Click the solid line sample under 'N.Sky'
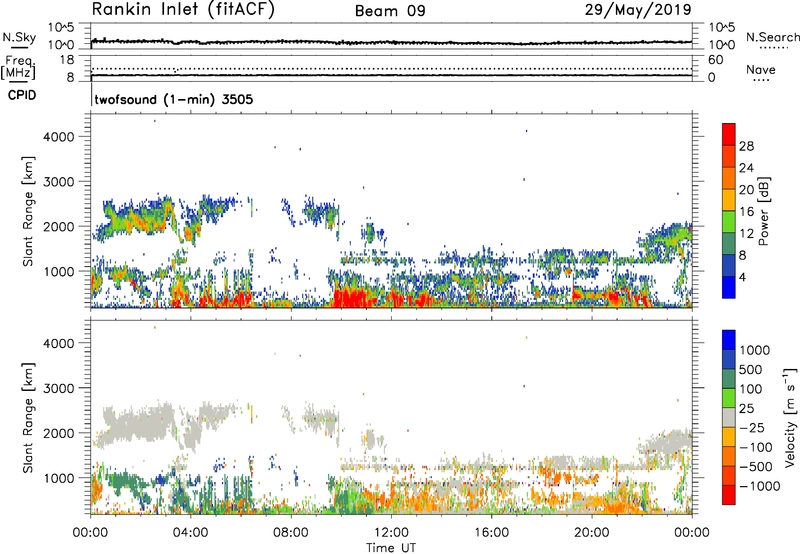Screen dimensions: 800x554 click(x=19, y=47)
